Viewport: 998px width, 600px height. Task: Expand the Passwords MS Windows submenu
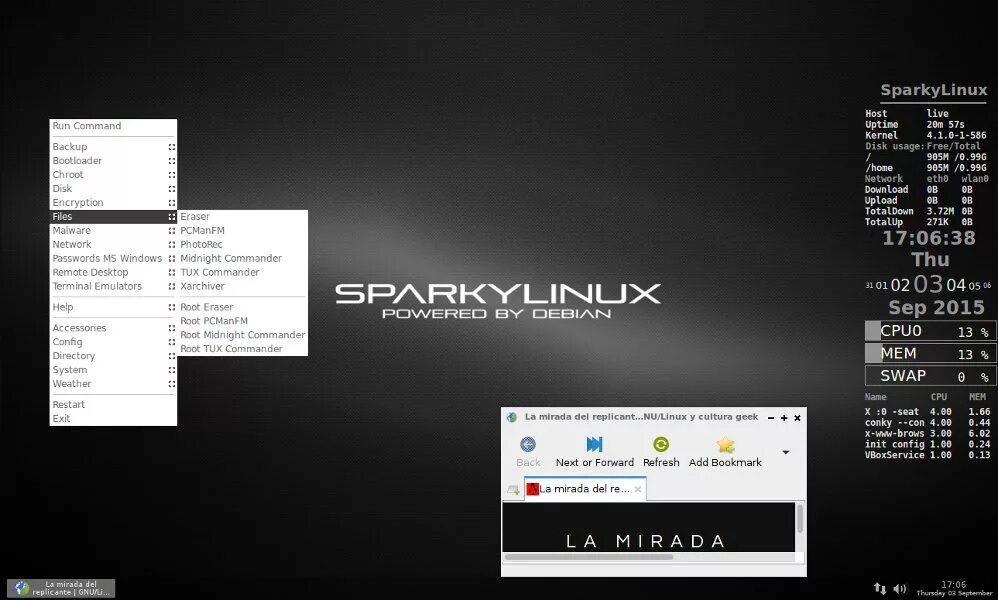pos(113,258)
